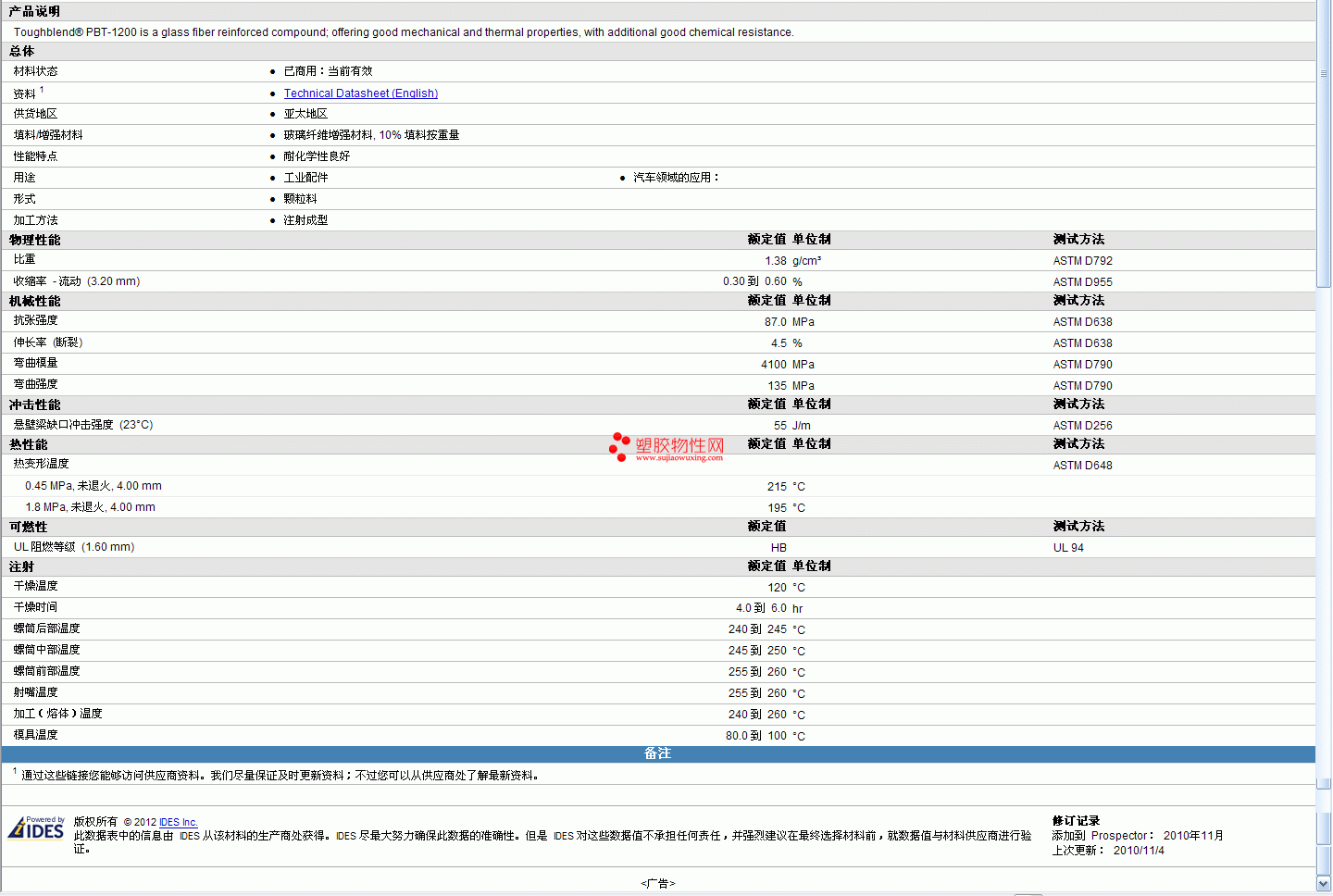The width and height of the screenshot is (1333, 896).
Task: Click the "修订记录" heading
Action: (1077, 821)
